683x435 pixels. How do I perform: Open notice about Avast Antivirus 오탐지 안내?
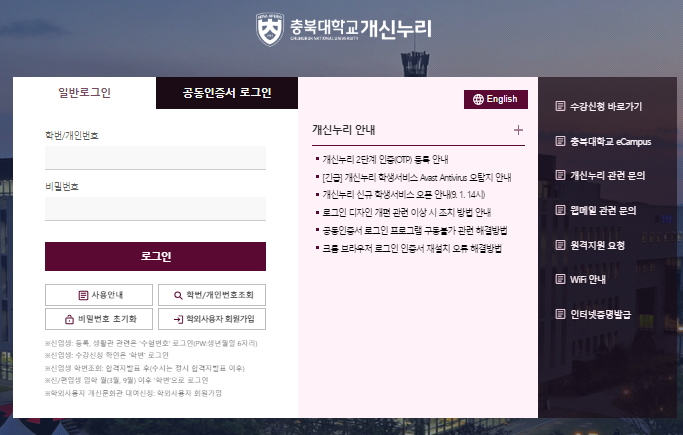coord(417,177)
